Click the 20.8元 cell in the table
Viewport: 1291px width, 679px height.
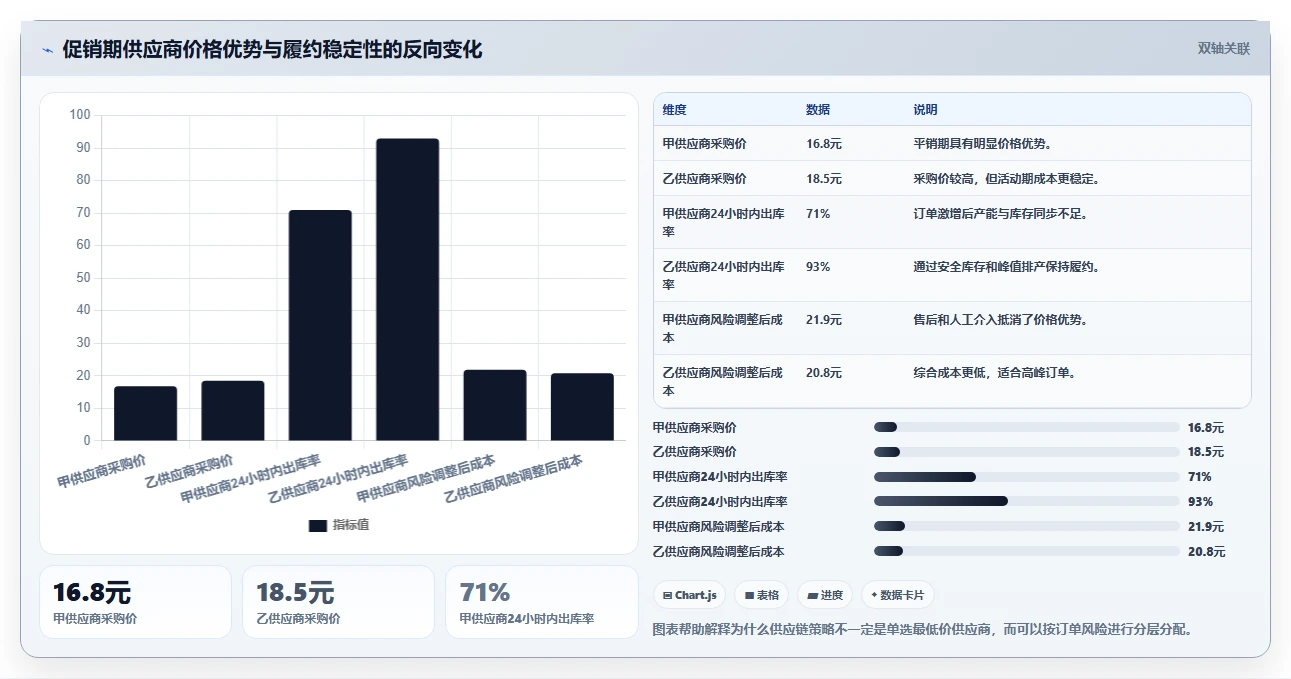824,373
